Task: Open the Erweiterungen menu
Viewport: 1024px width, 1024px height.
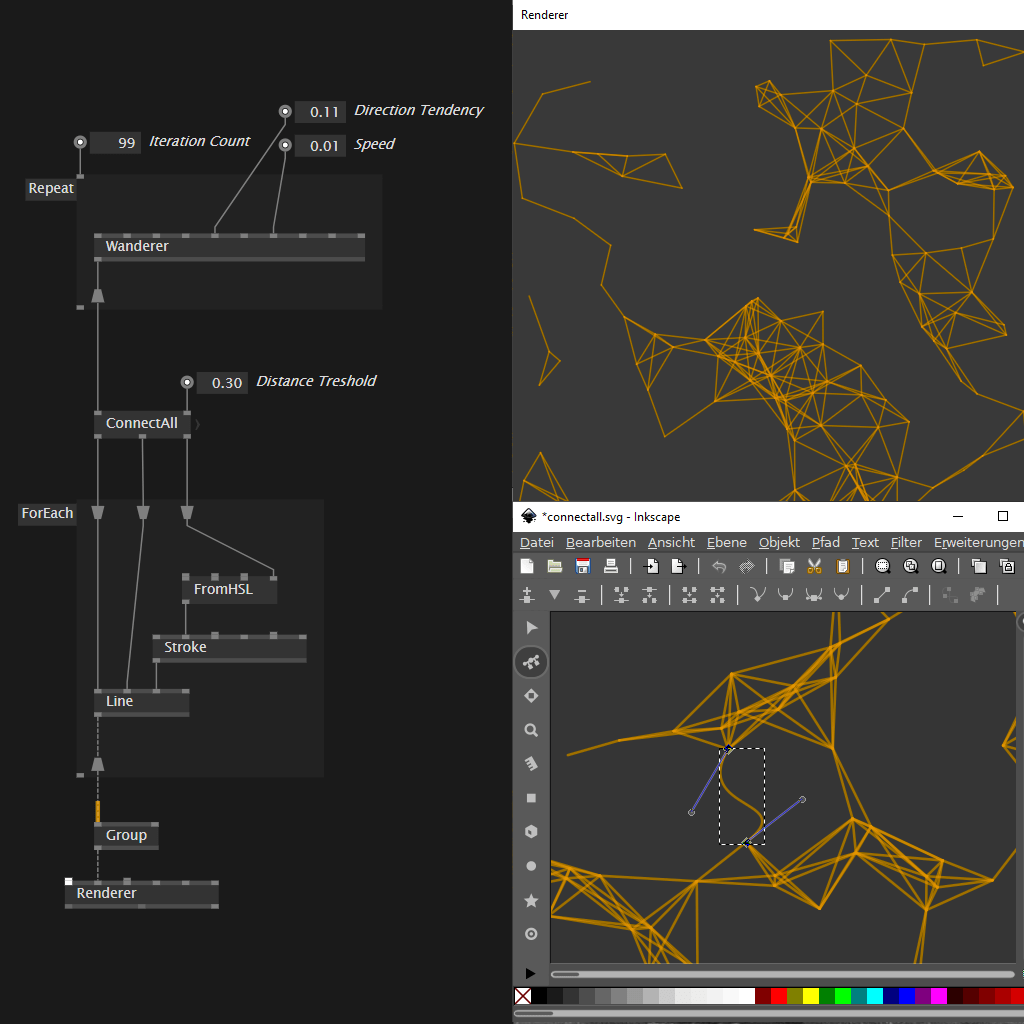Action: tap(975, 542)
